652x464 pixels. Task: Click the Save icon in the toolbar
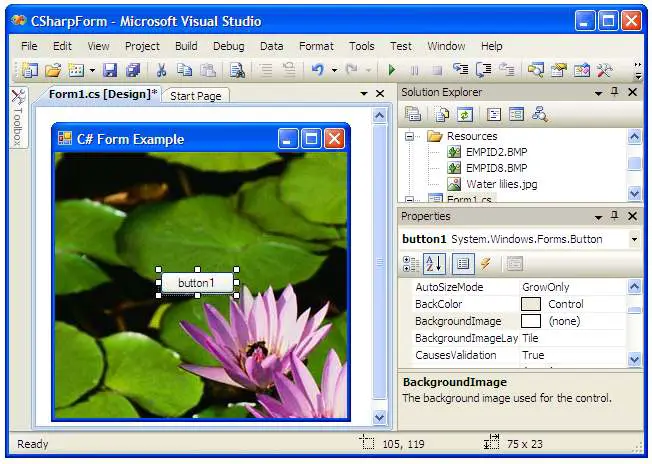110,70
